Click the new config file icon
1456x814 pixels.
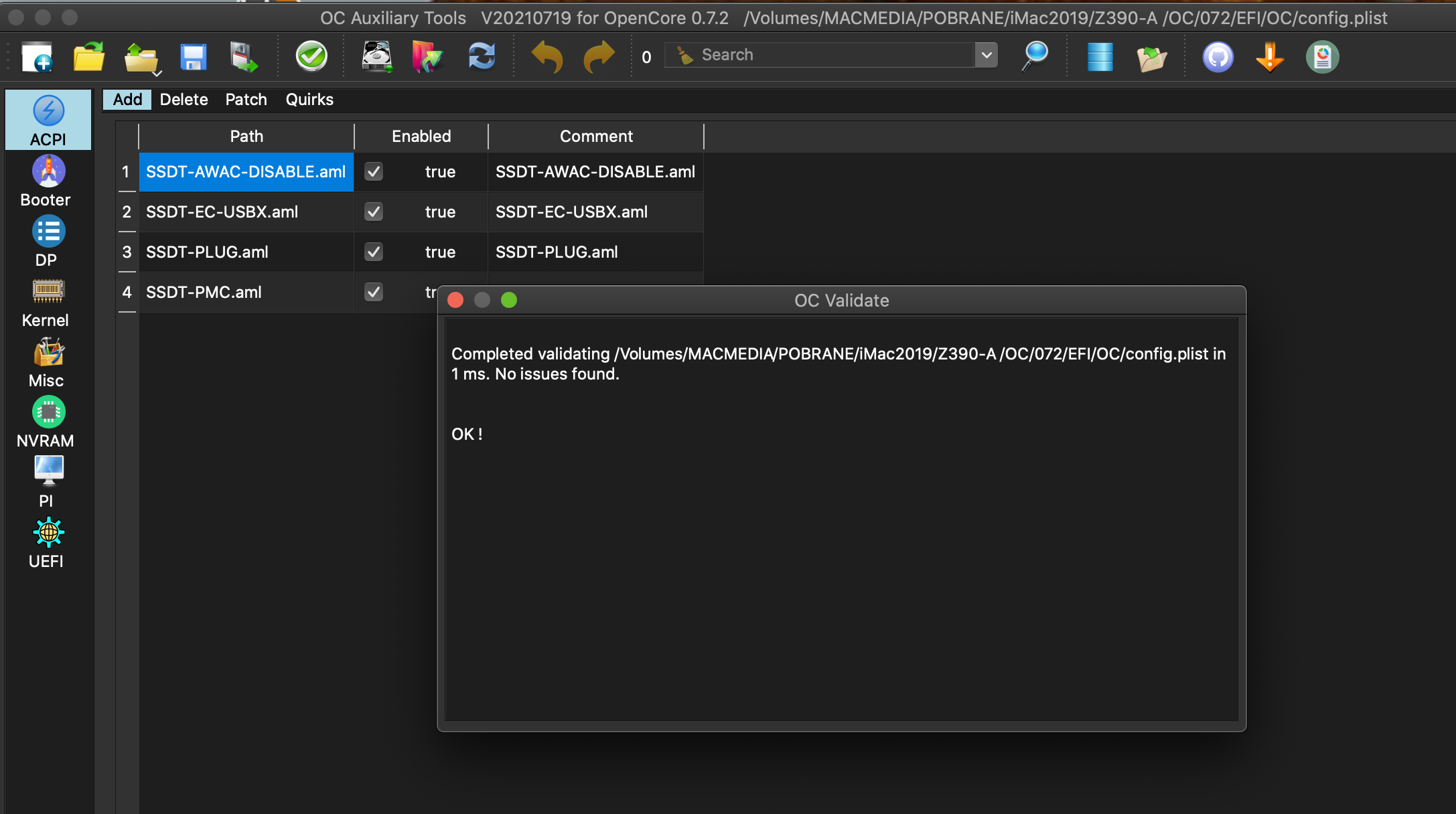(x=37, y=57)
